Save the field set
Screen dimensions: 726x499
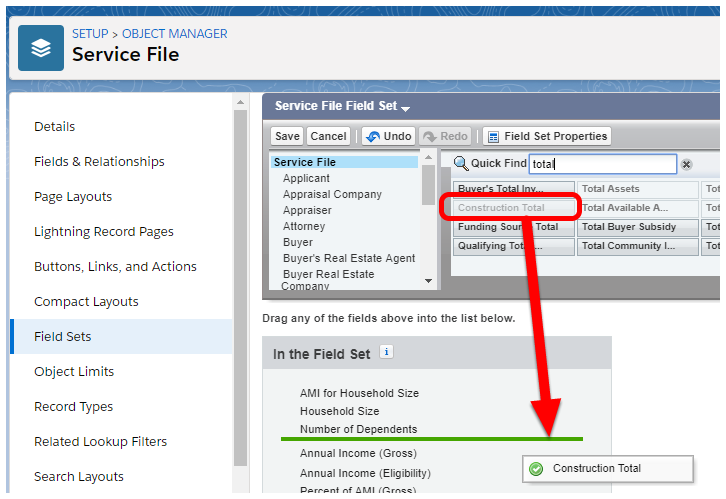[x=287, y=136]
